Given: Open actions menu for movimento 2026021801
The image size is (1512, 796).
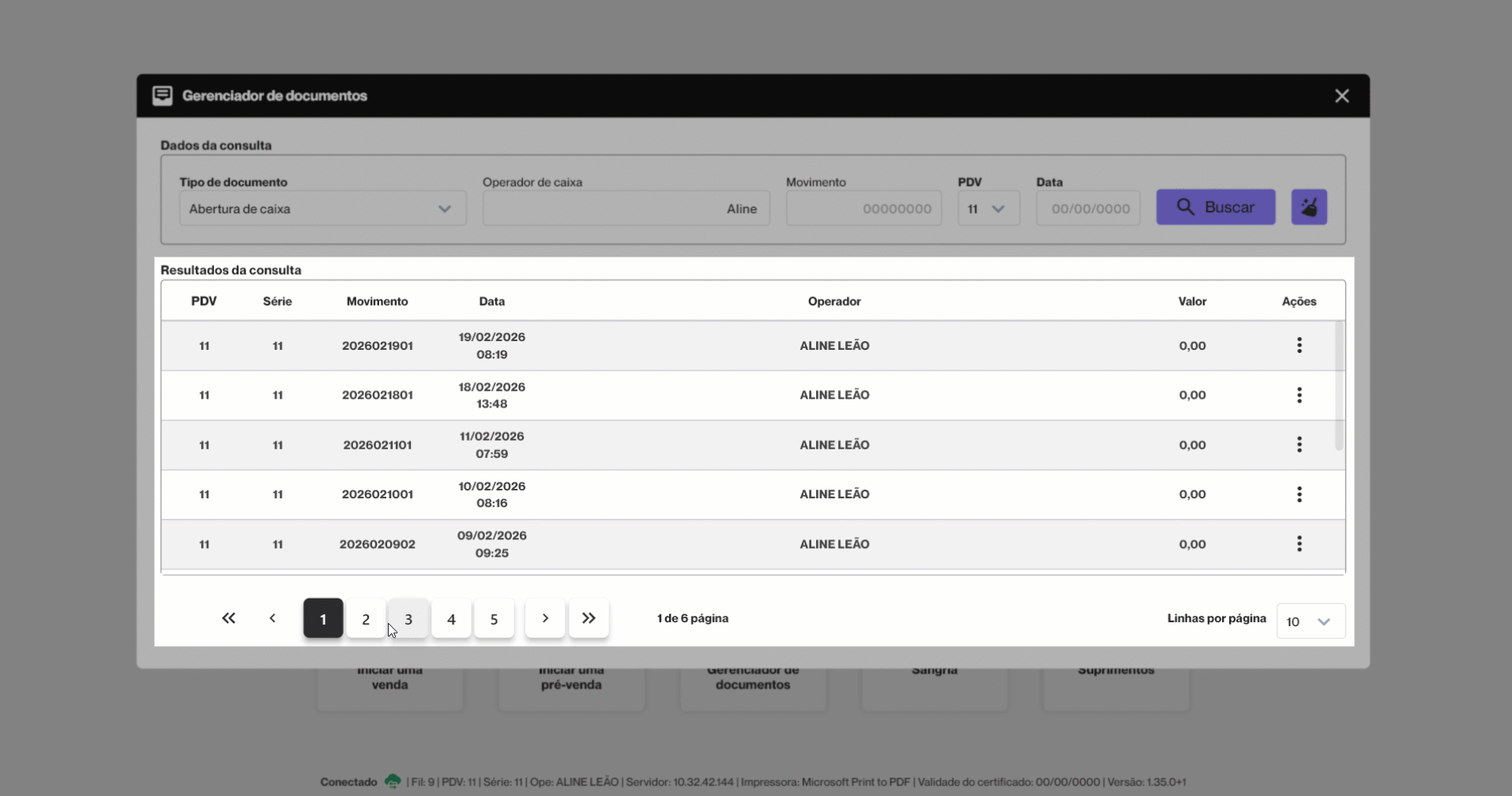Looking at the screenshot, I should 1299,395.
